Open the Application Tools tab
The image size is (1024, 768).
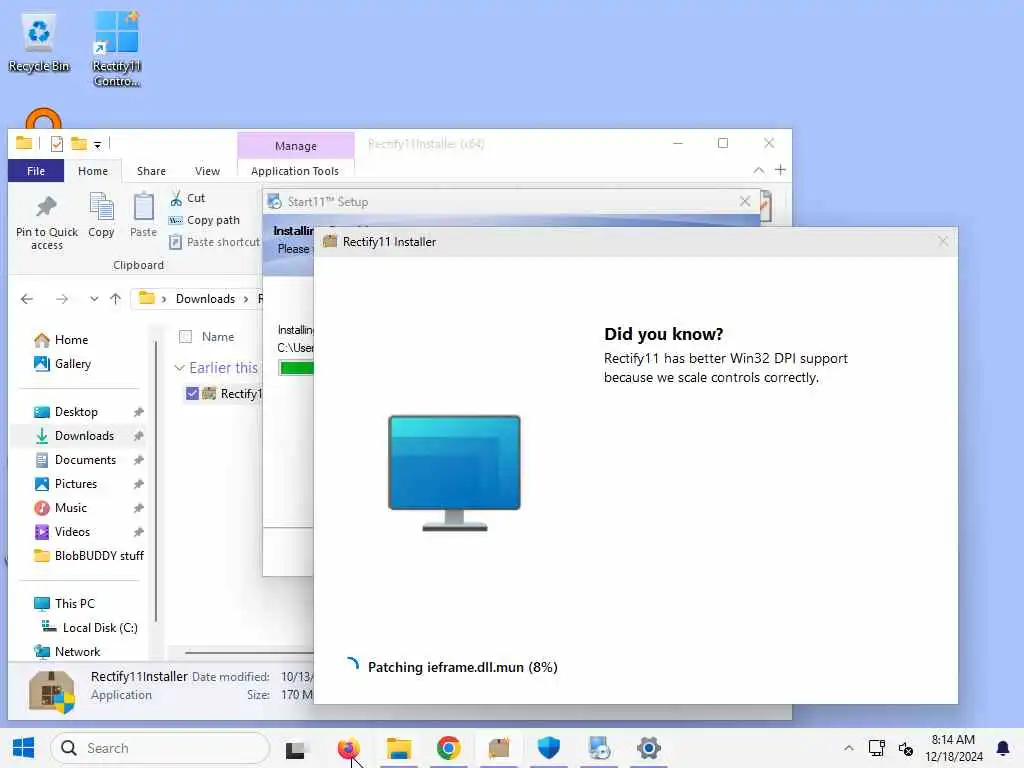pos(295,171)
